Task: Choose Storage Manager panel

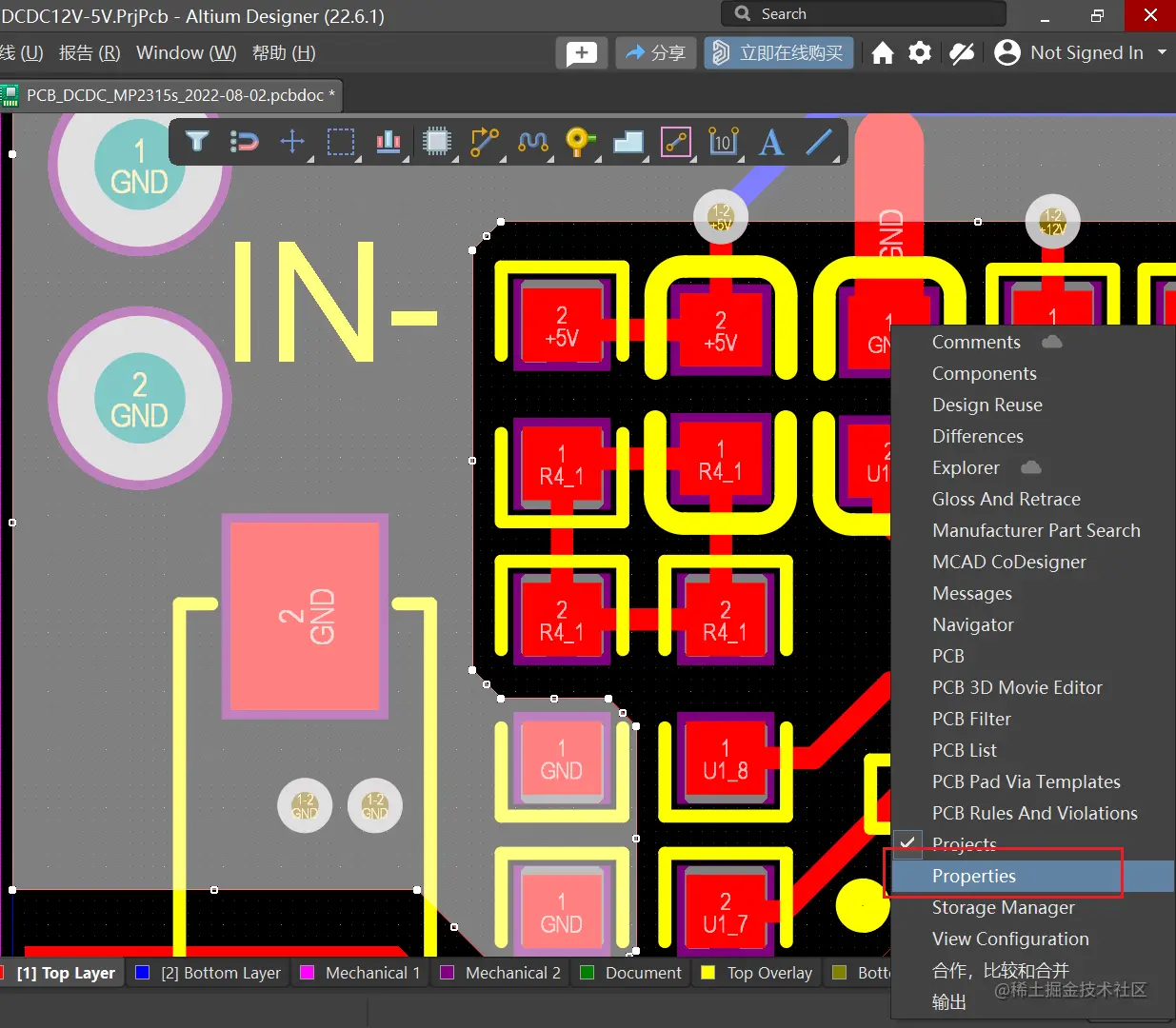Action: (1033, 907)
